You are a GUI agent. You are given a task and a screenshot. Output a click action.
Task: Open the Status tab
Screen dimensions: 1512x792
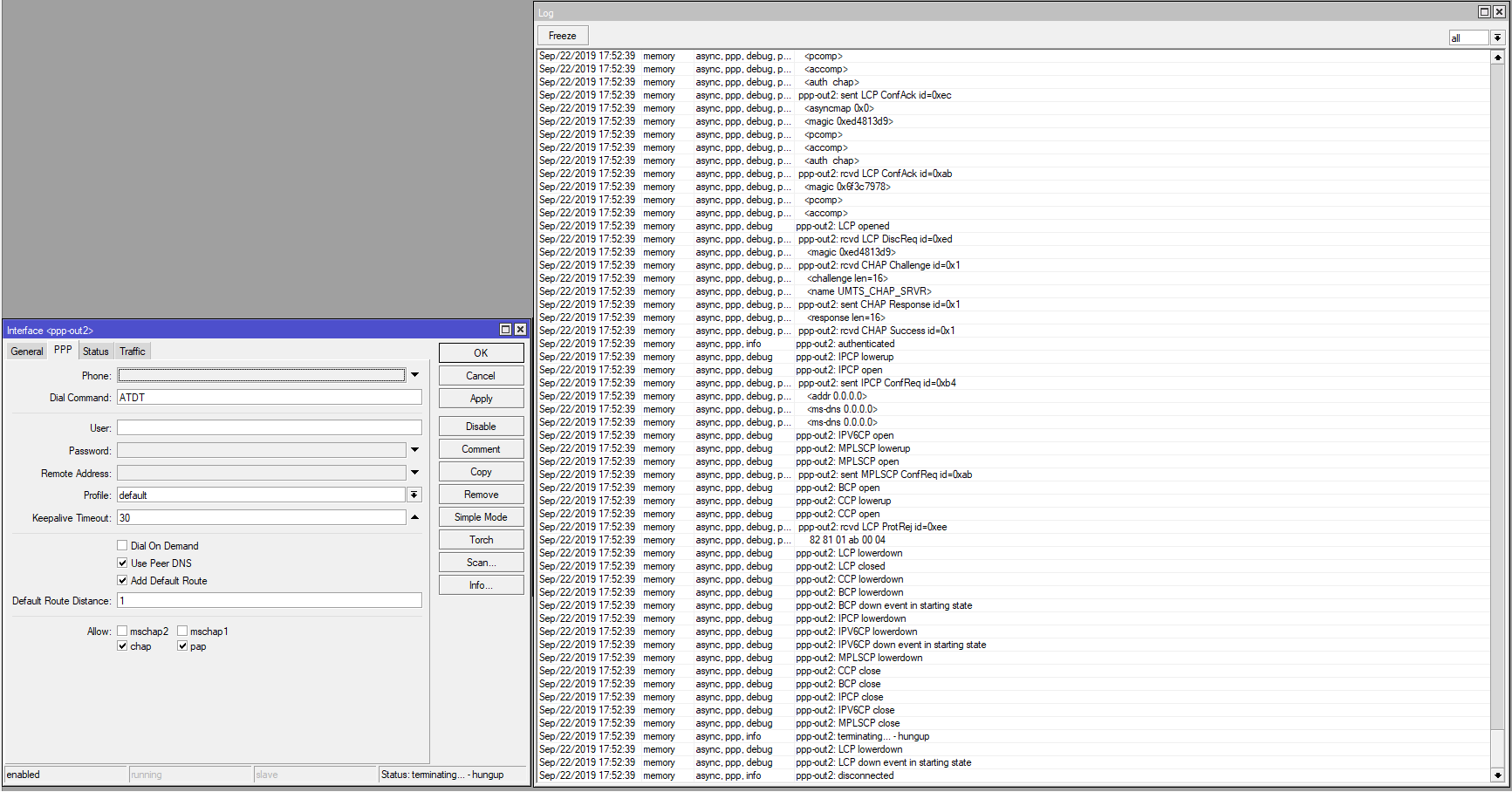[96, 352]
